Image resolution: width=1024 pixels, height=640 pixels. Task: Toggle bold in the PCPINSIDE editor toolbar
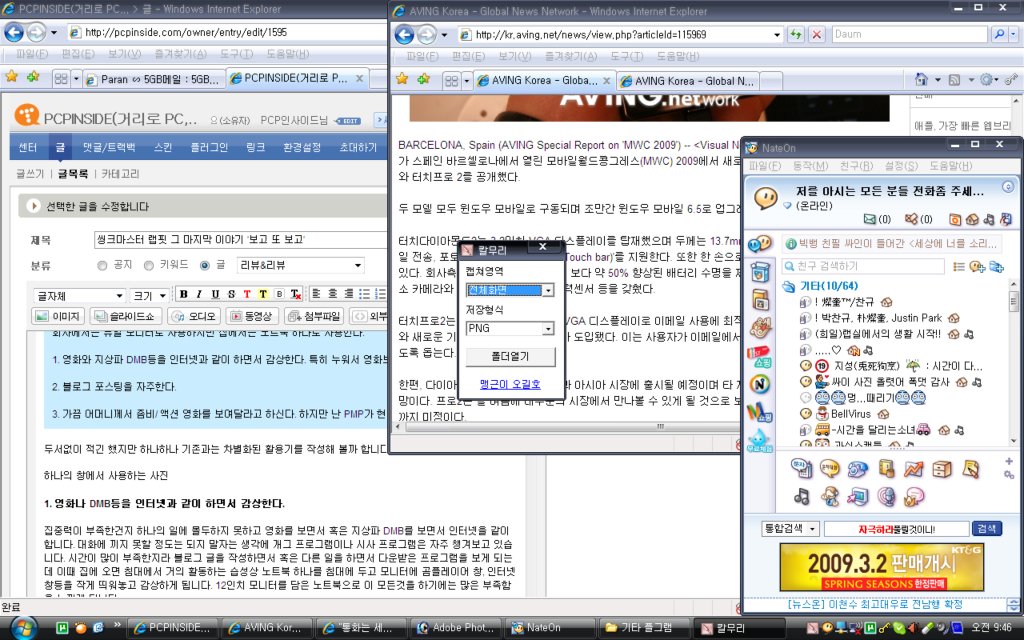coord(184,295)
